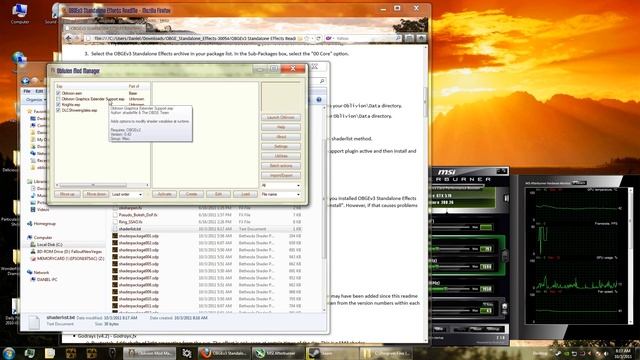Click Launch Oblivion in Oblivion Mod Manager

point(281,118)
